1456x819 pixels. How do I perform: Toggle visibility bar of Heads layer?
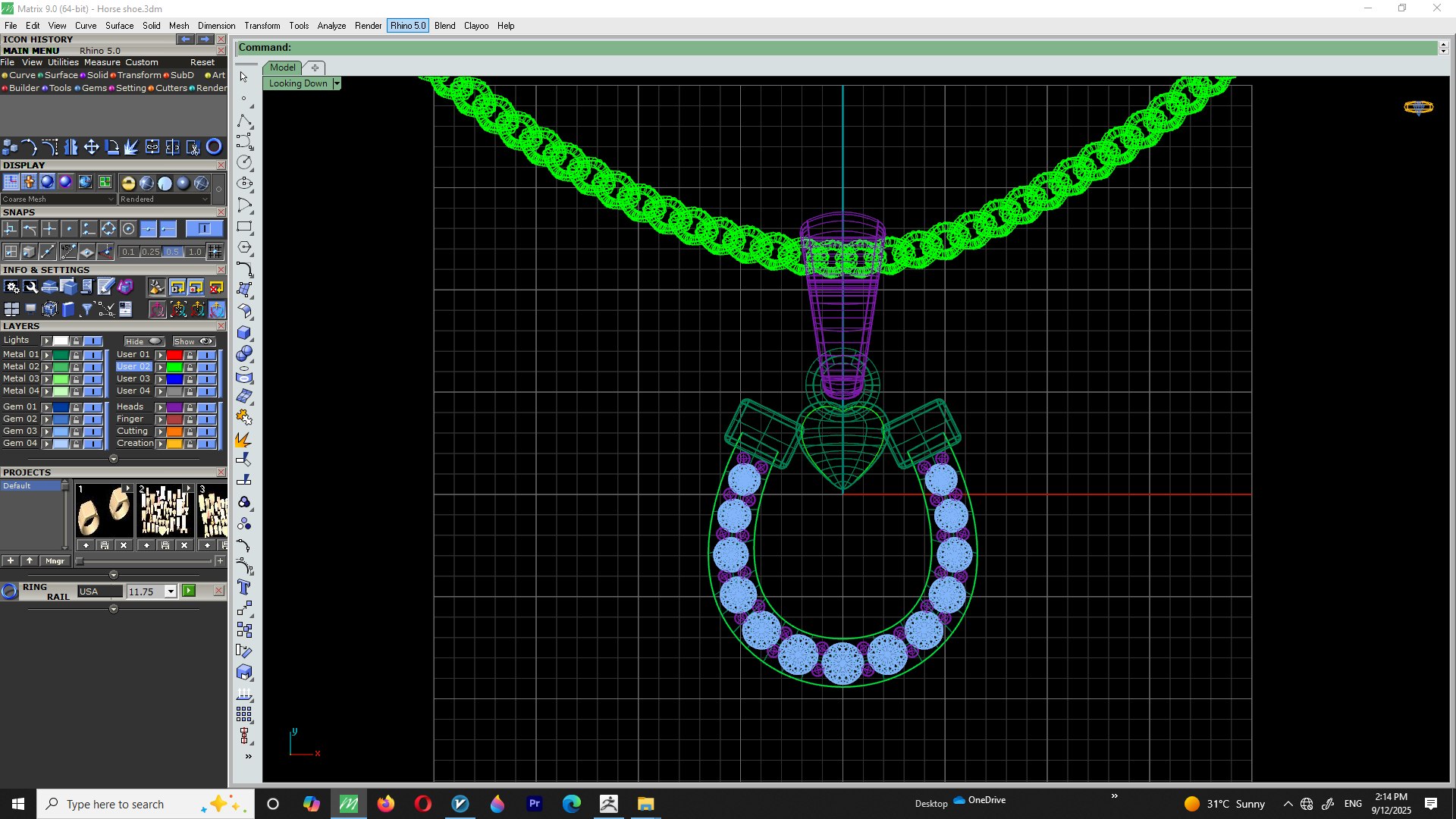click(x=207, y=407)
